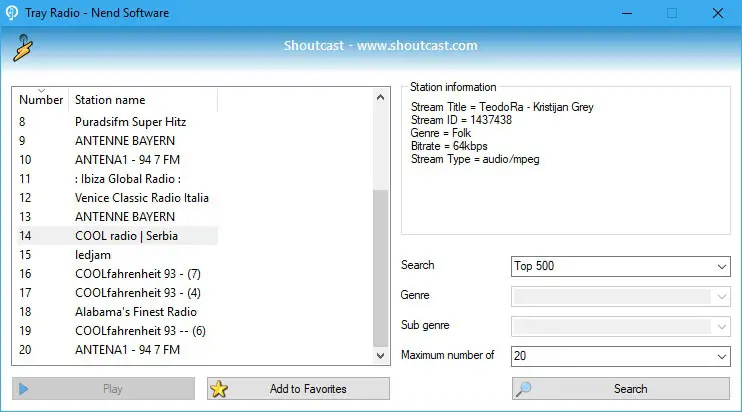742x412 pixels.
Task: Click the 'Bitrate = 64kbps' line
Action: [449, 146]
